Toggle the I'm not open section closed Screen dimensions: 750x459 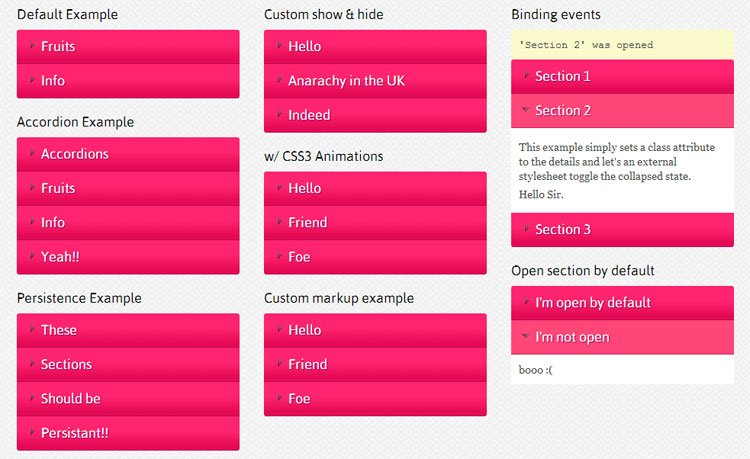pyautogui.click(x=622, y=338)
